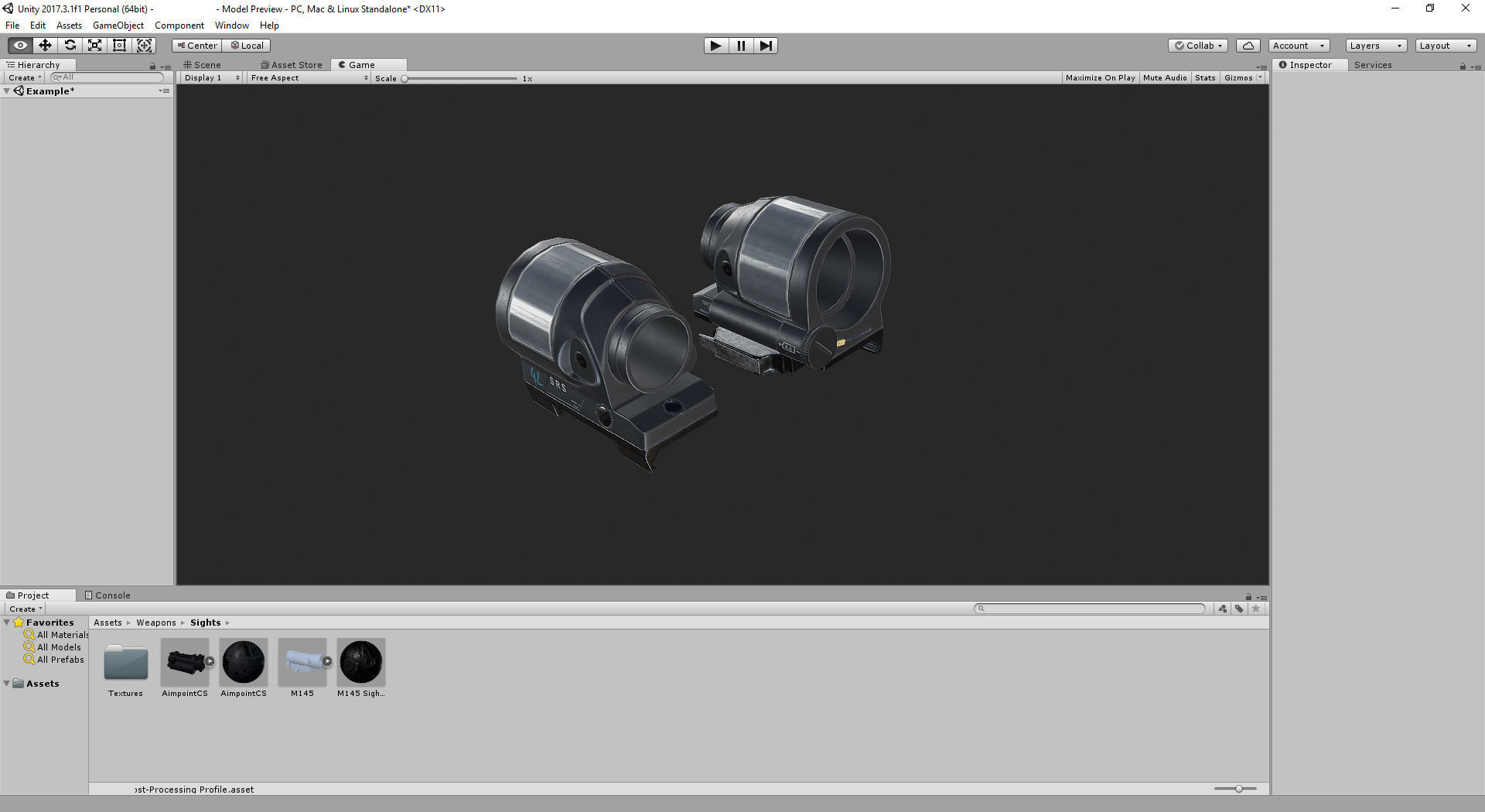Toggle Gizmos in Game view
Image resolution: width=1485 pixels, height=812 pixels.
[1238, 78]
